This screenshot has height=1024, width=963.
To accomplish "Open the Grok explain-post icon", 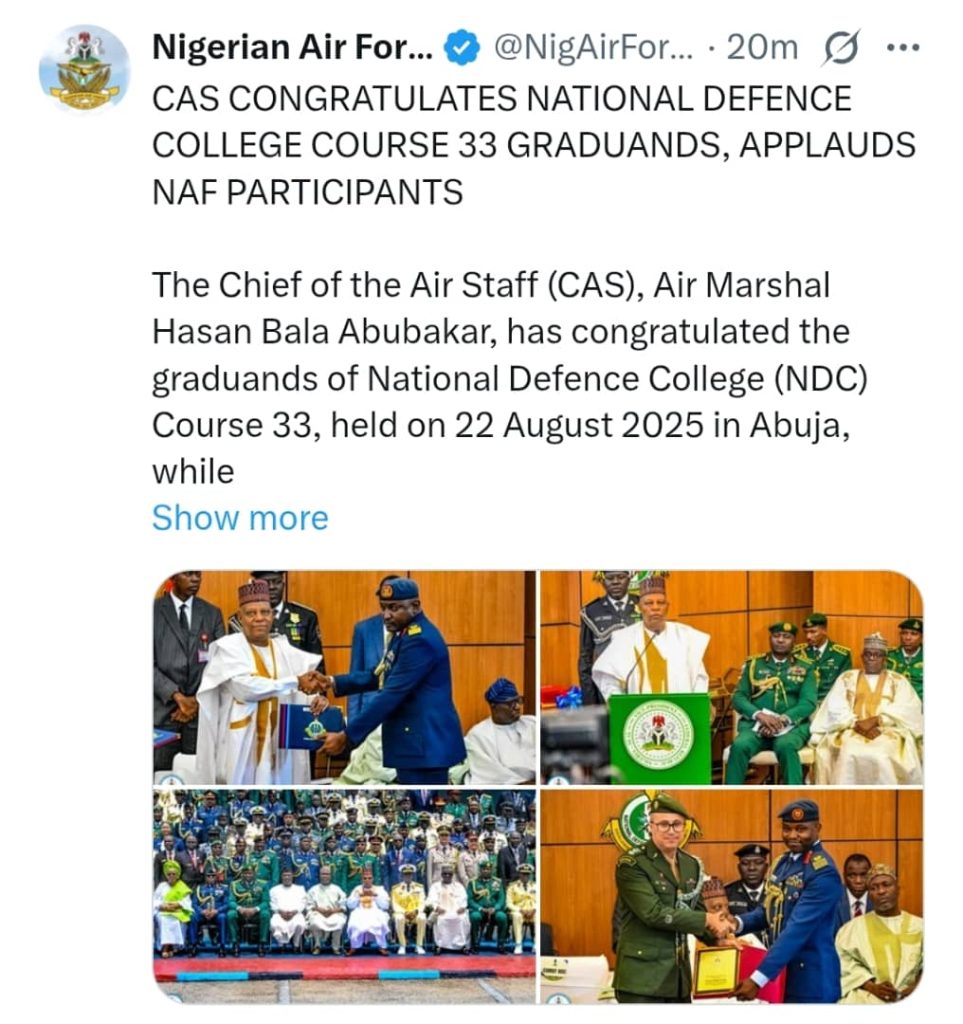I will click(x=841, y=48).
